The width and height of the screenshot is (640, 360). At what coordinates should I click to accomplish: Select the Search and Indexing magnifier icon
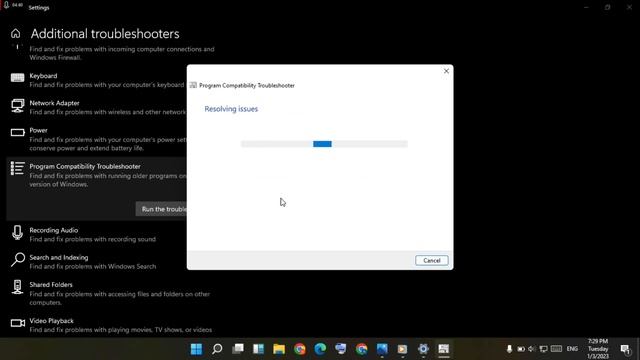pyautogui.click(x=18, y=260)
